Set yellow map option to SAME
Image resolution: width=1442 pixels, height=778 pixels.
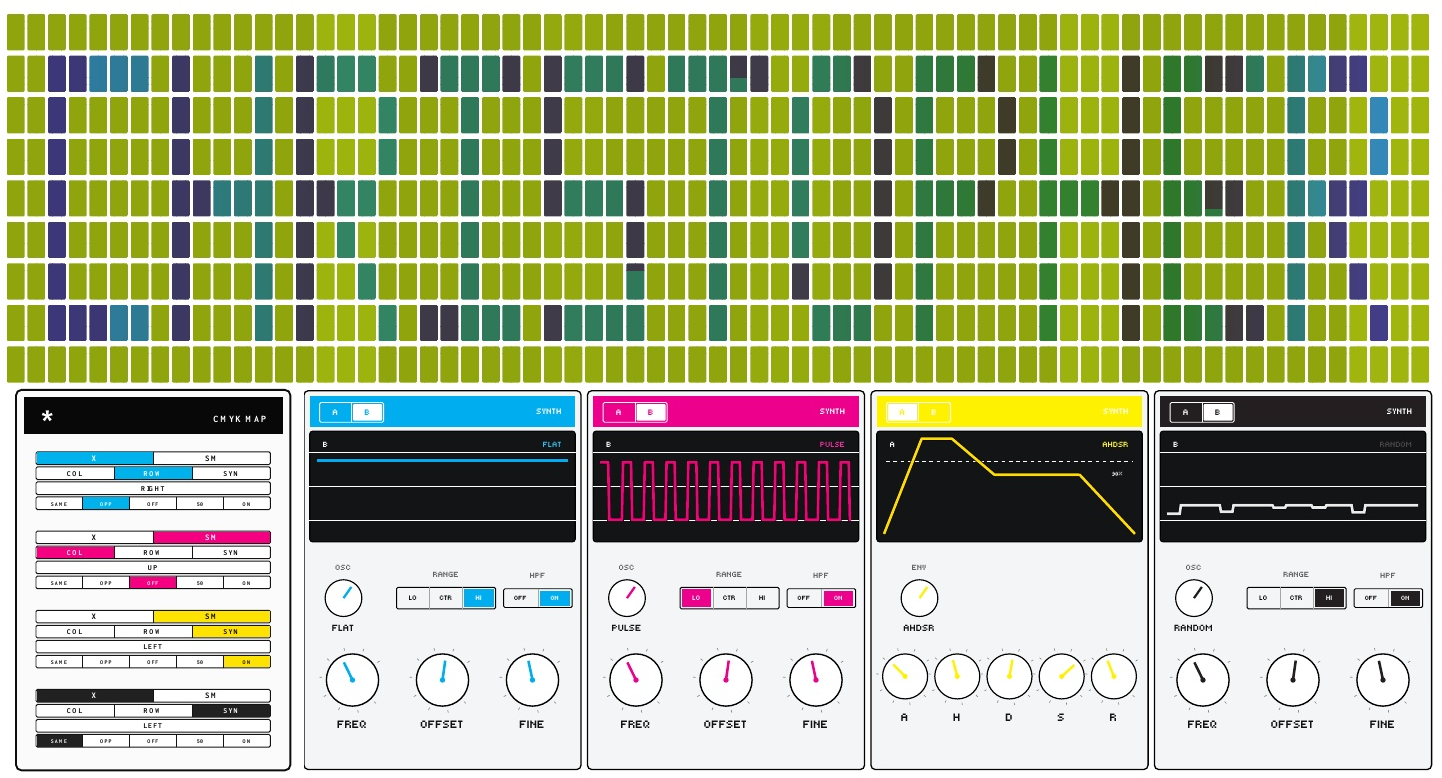pos(59,661)
